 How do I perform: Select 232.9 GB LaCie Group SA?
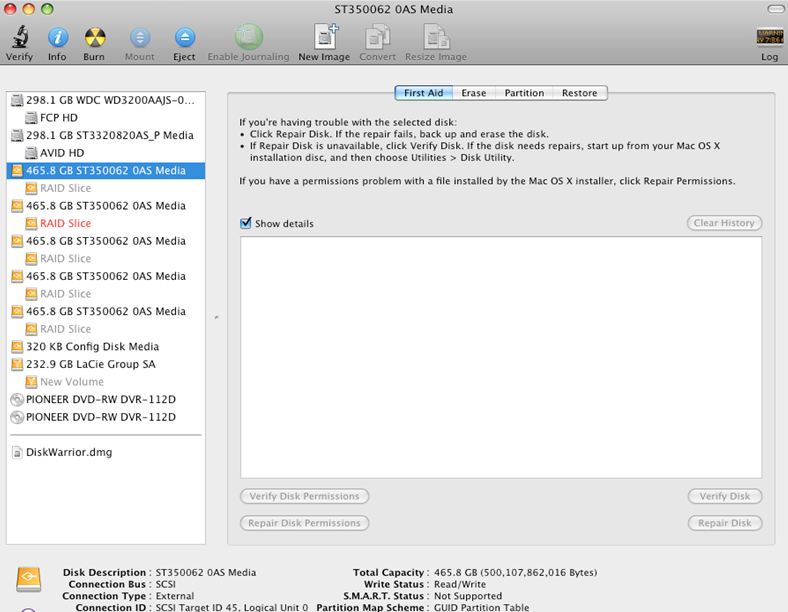click(x=106, y=364)
